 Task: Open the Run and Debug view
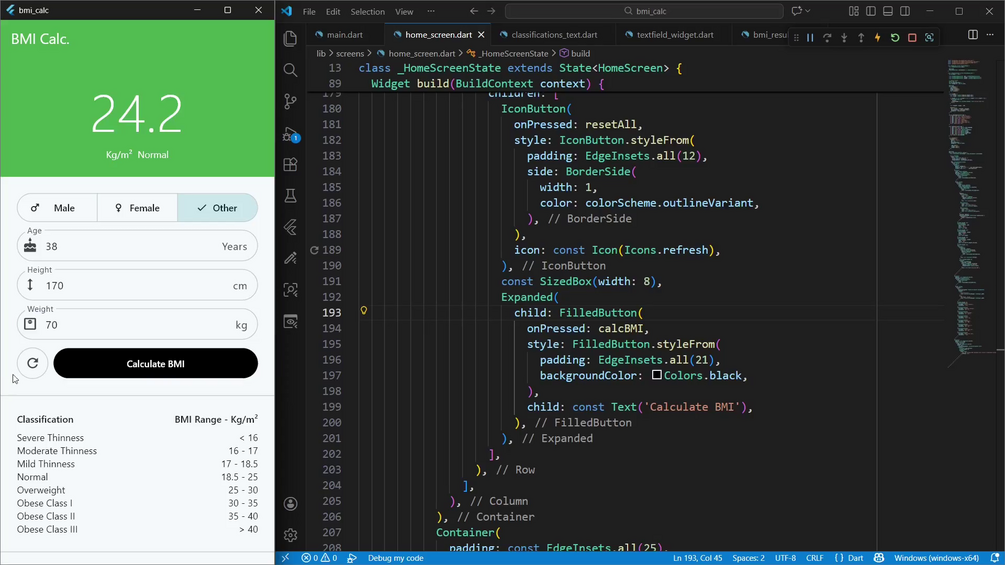click(x=290, y=133)
